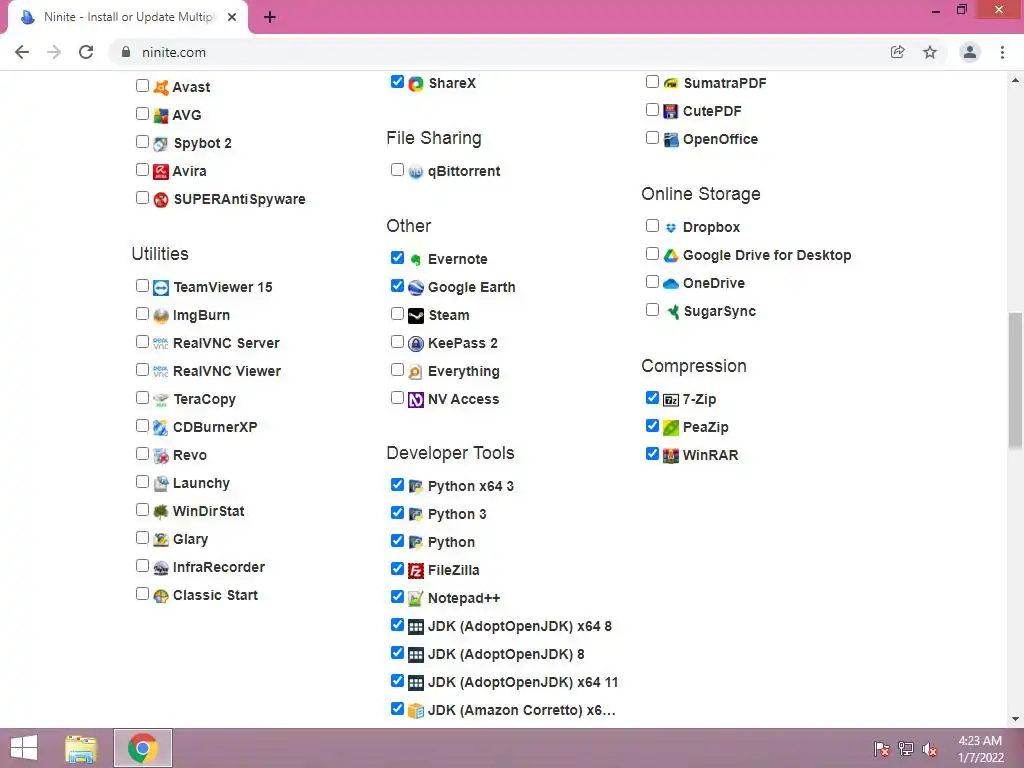Open the Chrome three-dot menu
This screenshot has width=1024, height=768.
tap(1002, 52)
